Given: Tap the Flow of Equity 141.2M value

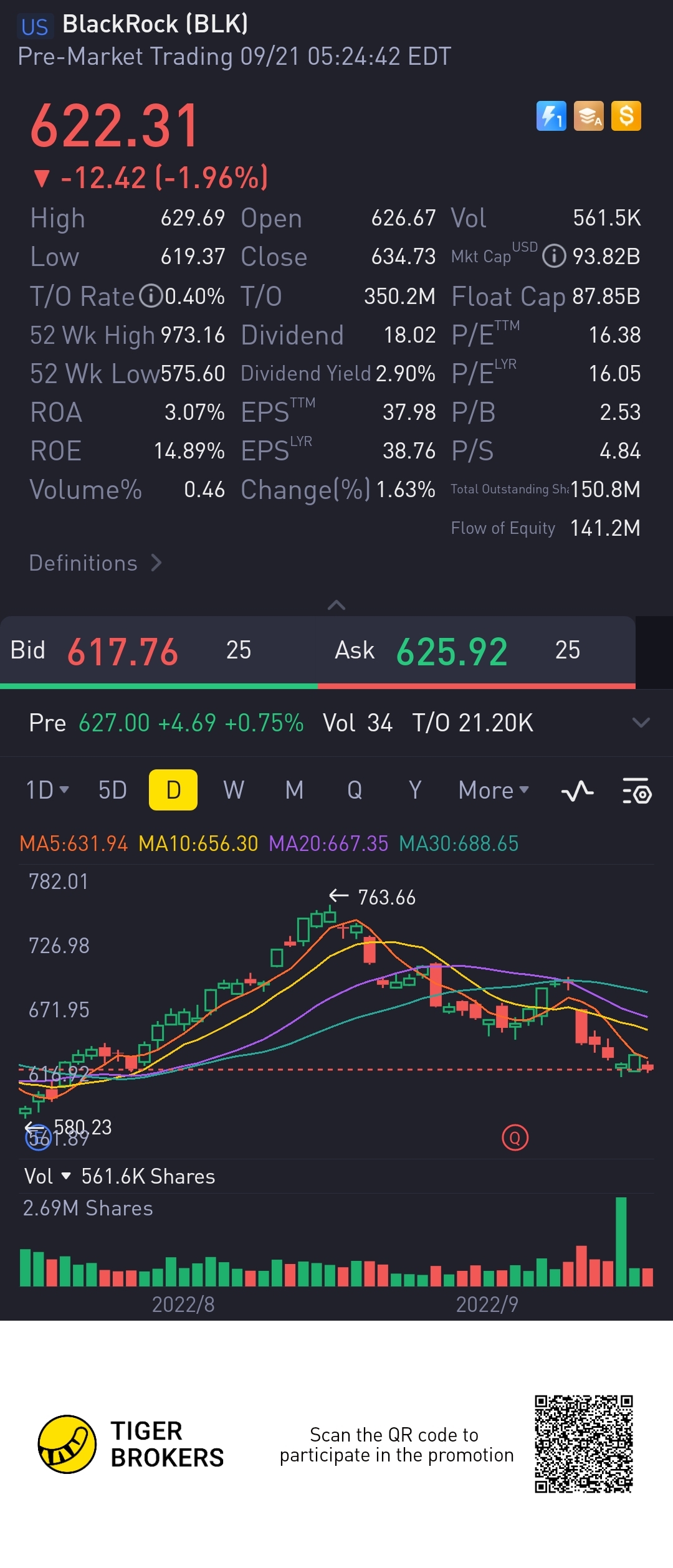Looking at the screenshot, I should 605,528.
